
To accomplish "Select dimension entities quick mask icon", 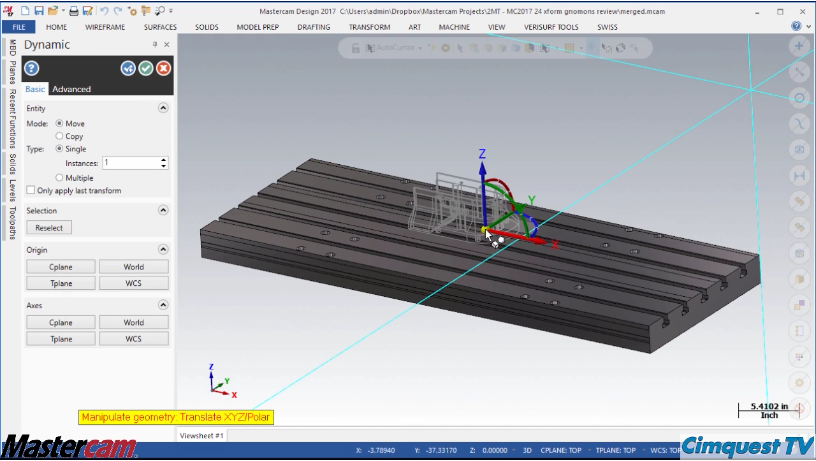I will 799,176.
